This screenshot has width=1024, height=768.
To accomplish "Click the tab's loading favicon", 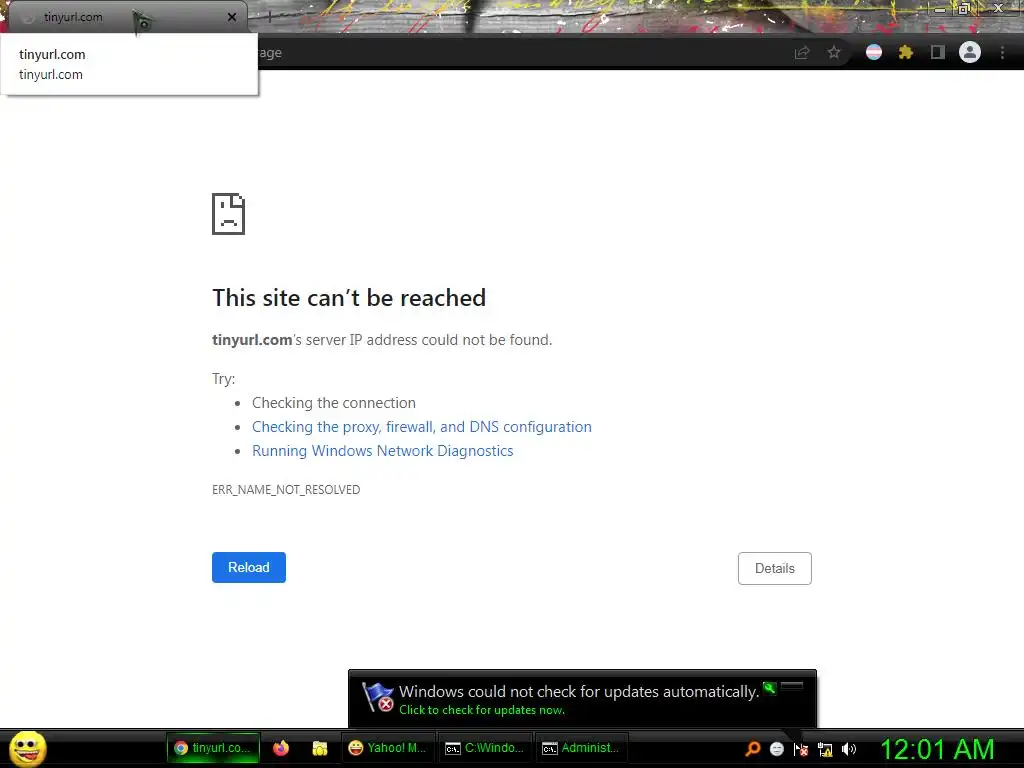I will (27, 18).
